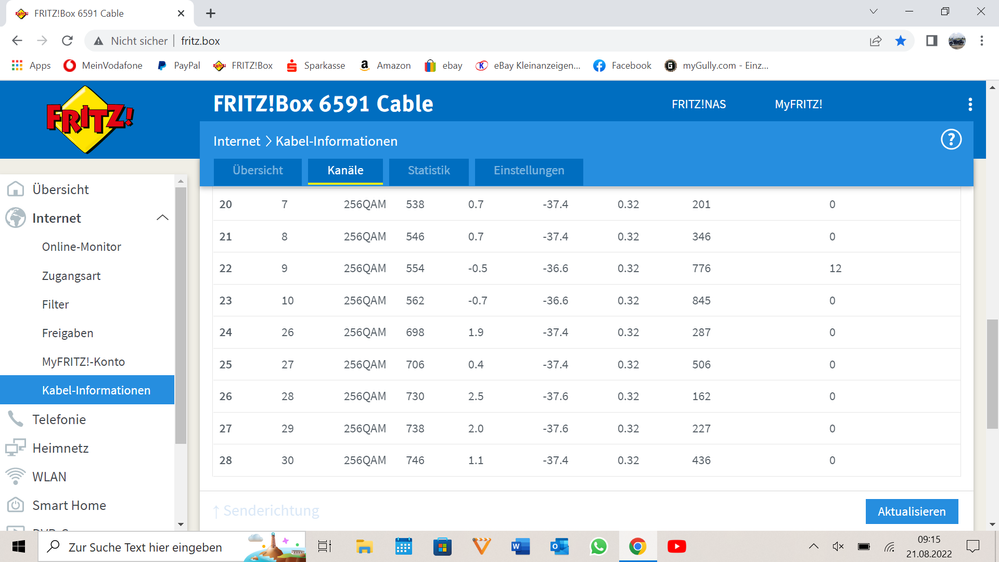
Task: Open Online-Monitor in the sidebar
Action: 82,247
